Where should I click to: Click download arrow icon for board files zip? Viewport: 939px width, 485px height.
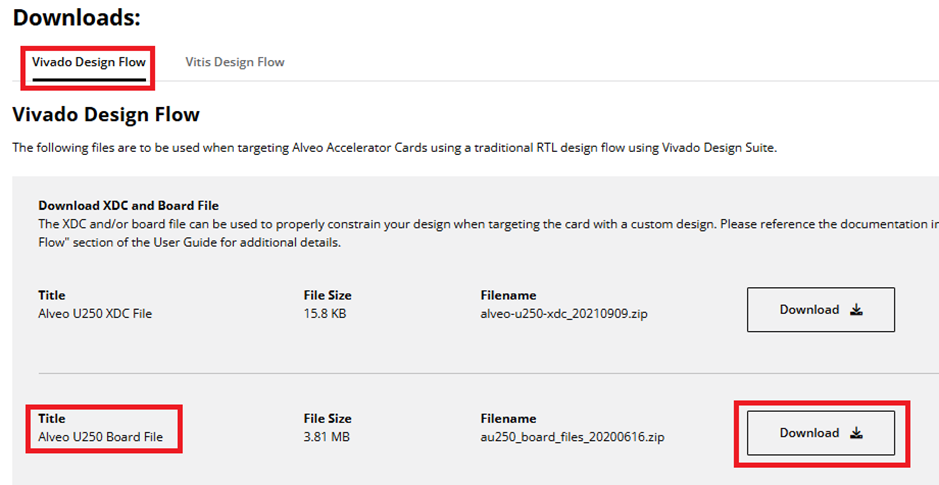[856, 433]
